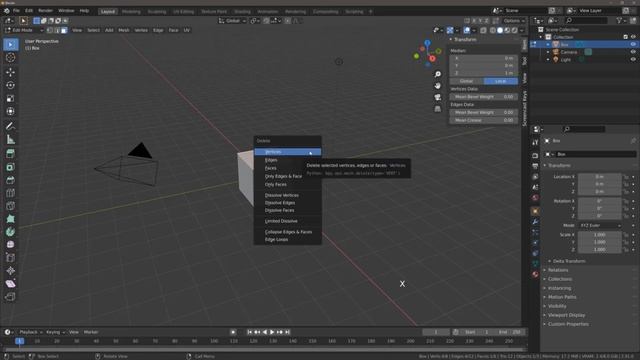Jump to the timeline start frame
This screenshot has height=360, width=640.
(x=249, y=332)
